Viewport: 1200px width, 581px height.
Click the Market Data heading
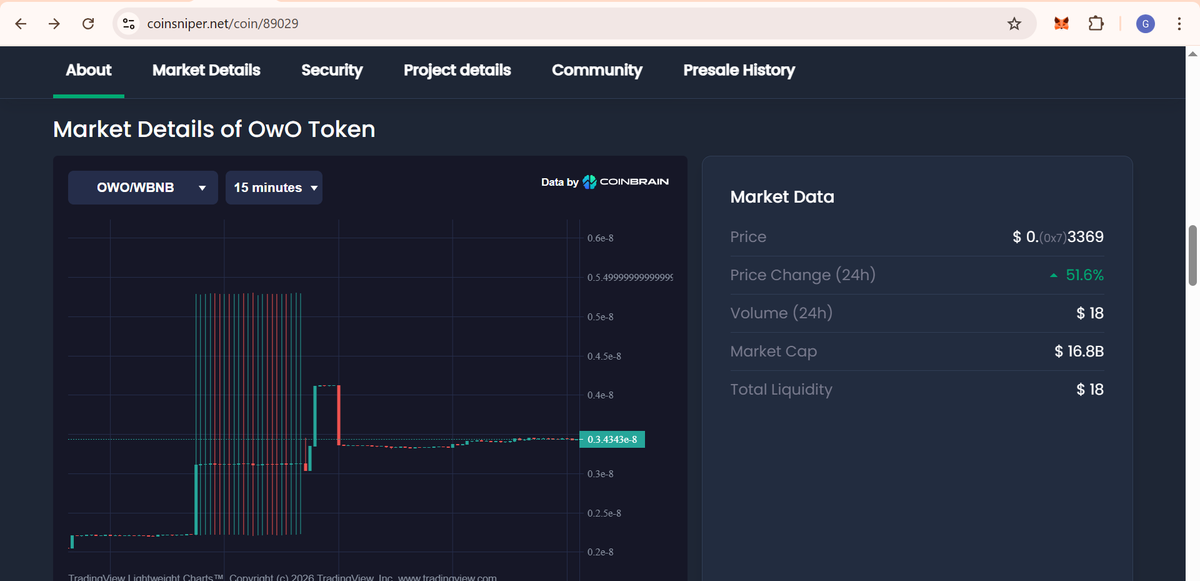782,197
